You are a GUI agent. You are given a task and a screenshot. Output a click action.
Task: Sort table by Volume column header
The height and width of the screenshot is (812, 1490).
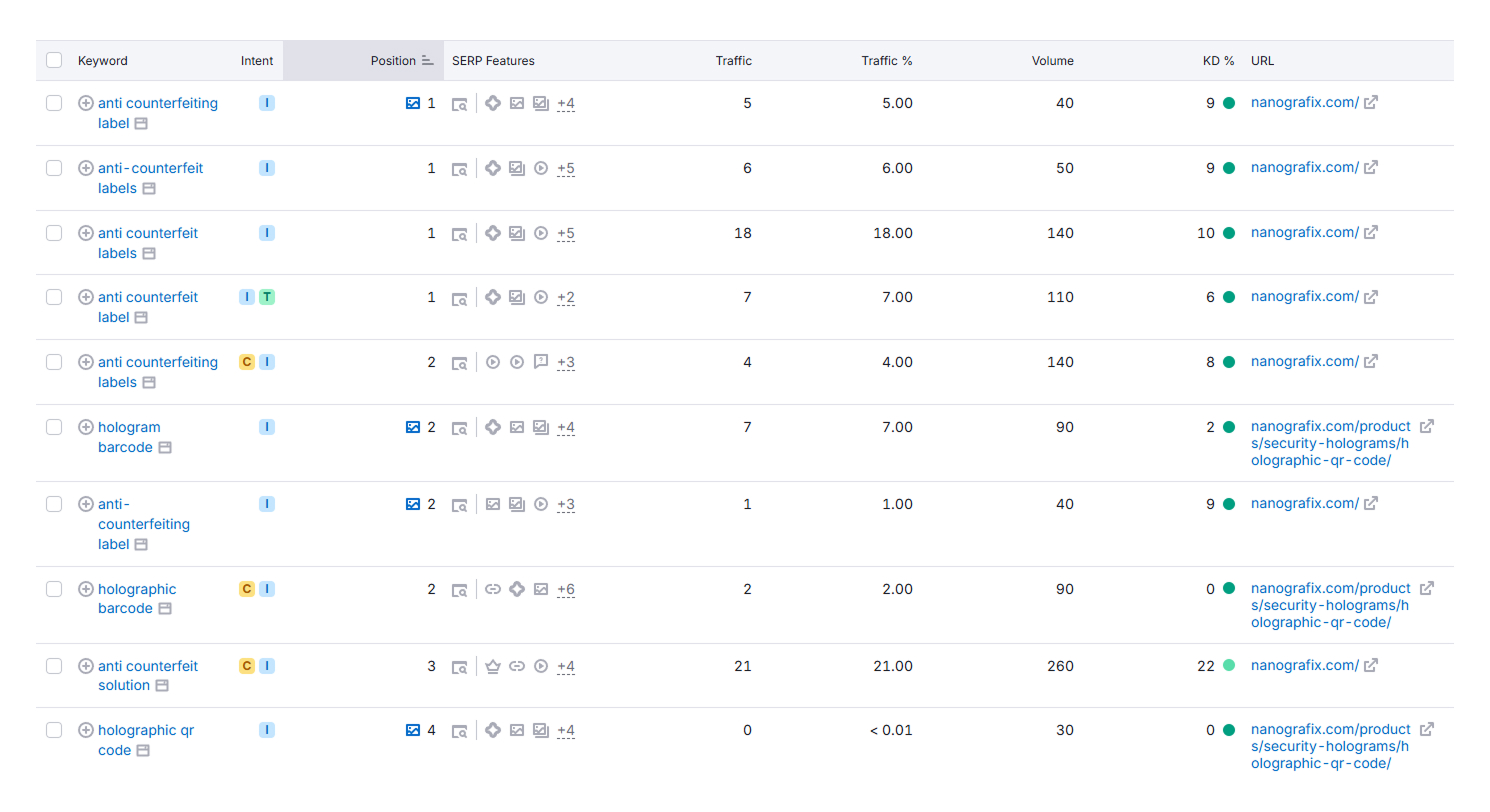tap(1052, 61)
